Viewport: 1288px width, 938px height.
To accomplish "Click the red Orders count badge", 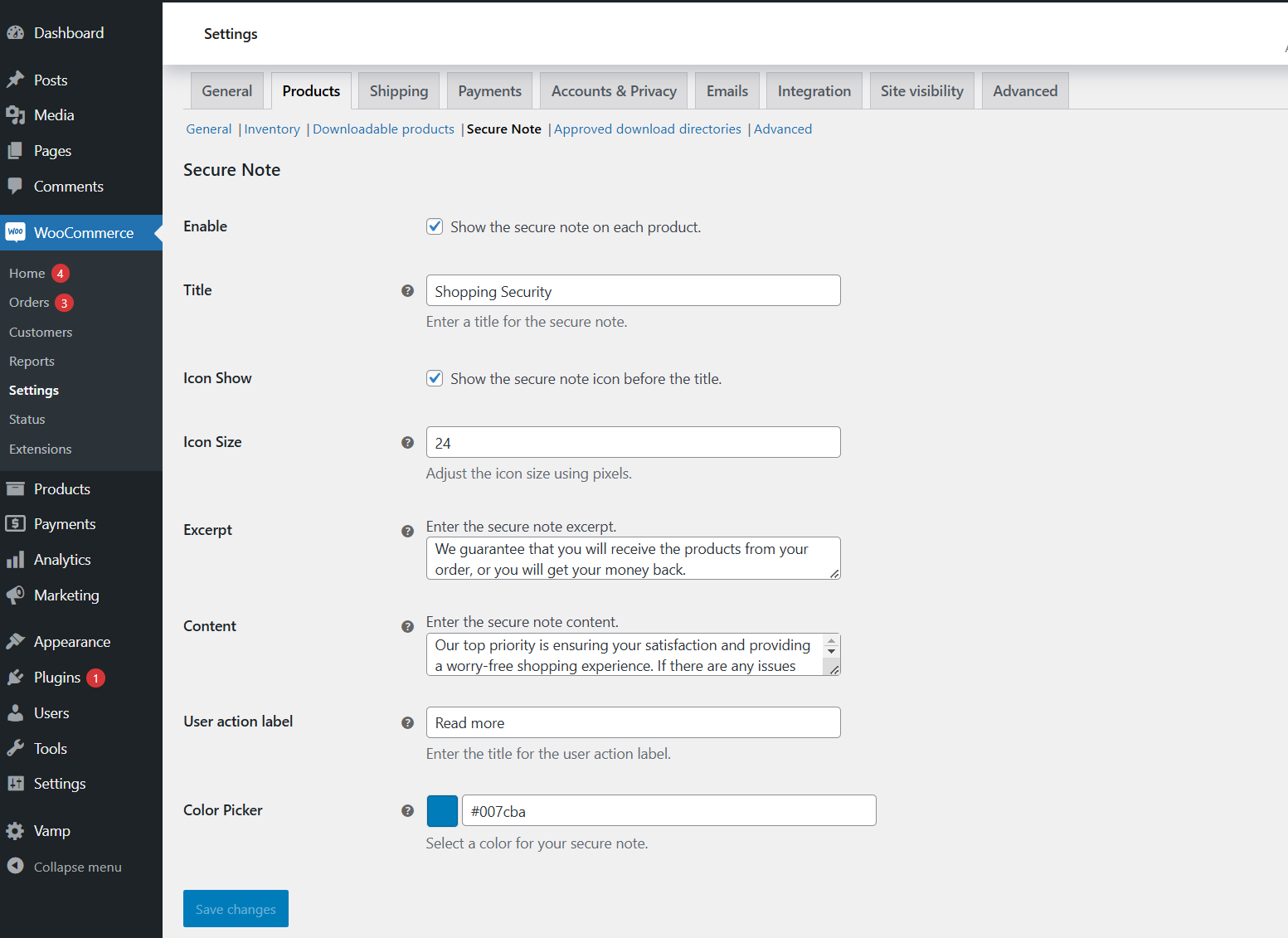I will point(65,303).
